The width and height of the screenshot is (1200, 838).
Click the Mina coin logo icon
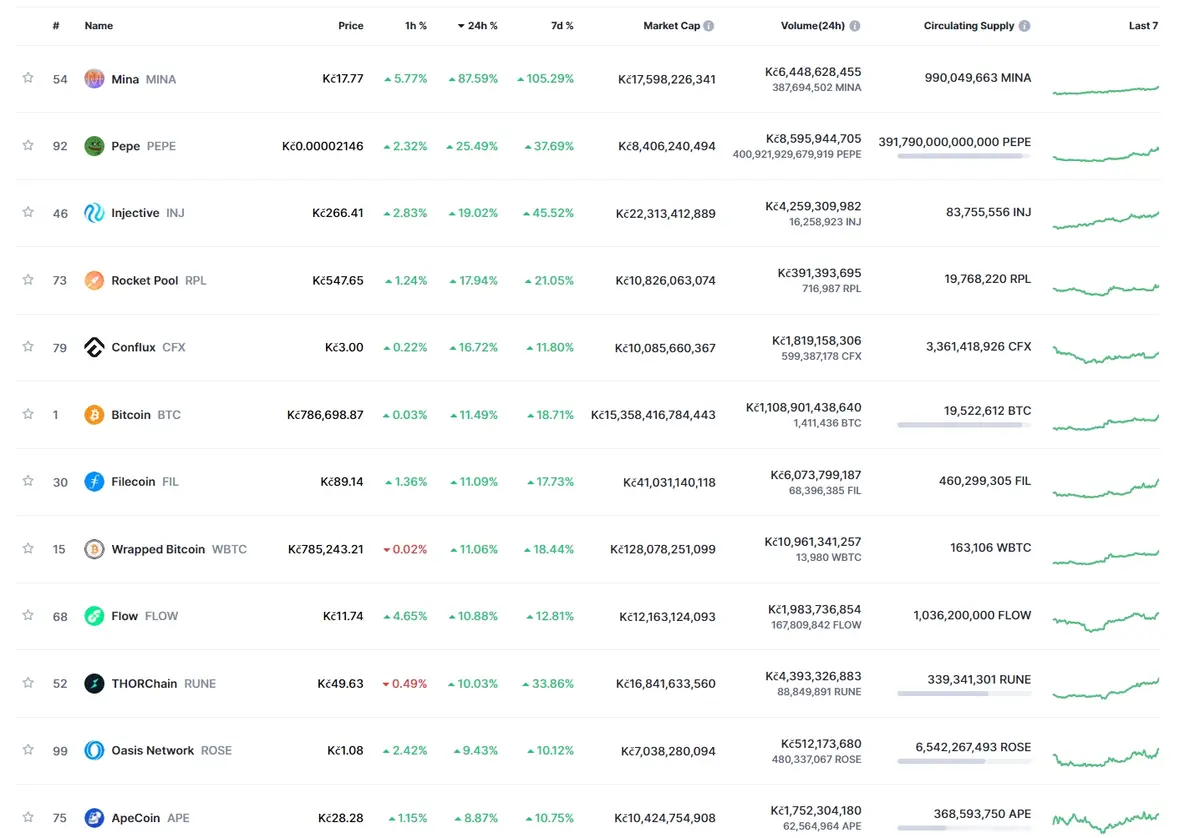94,79
